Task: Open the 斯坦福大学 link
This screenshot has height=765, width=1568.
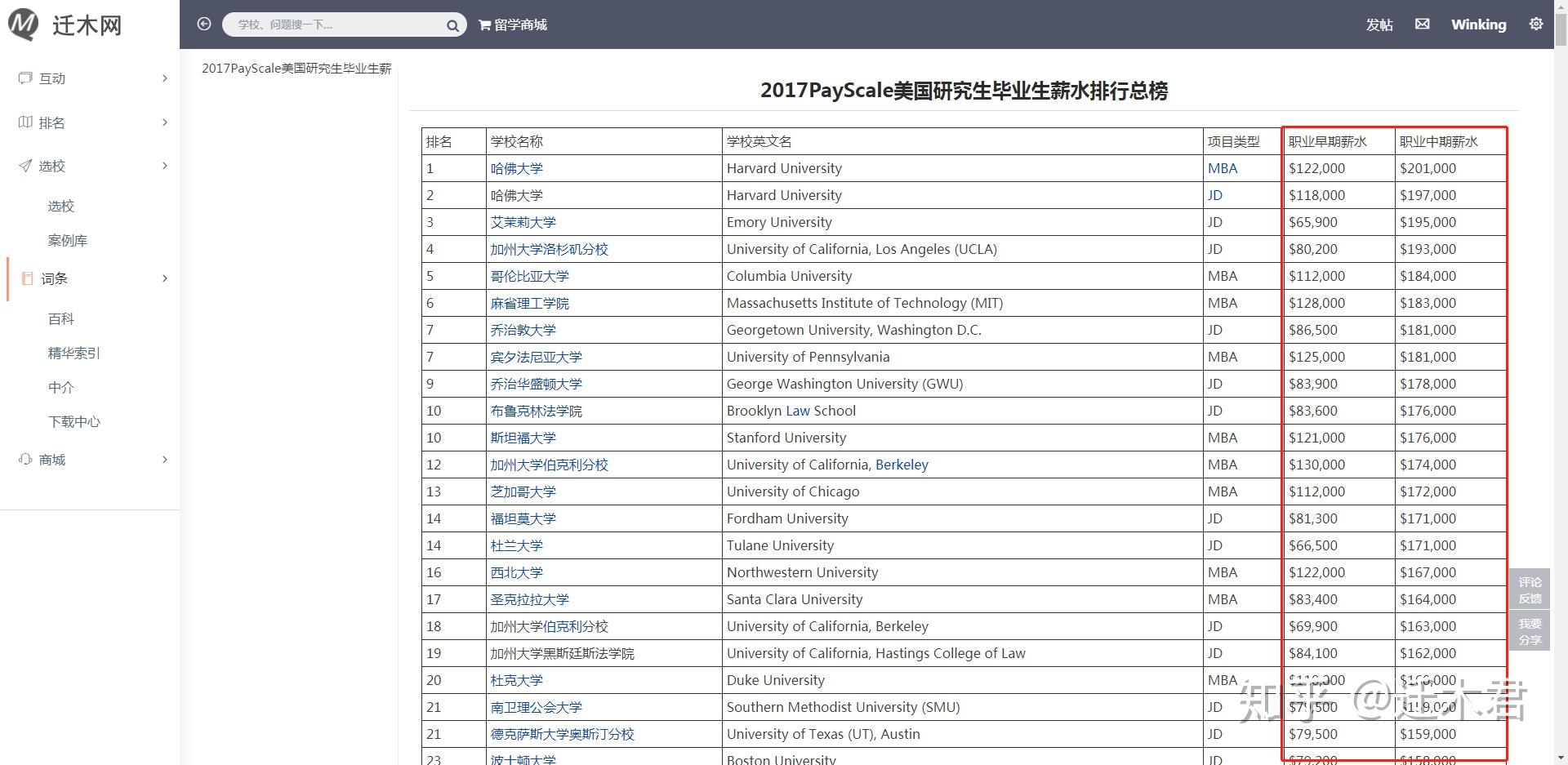Action: [523, 438]
